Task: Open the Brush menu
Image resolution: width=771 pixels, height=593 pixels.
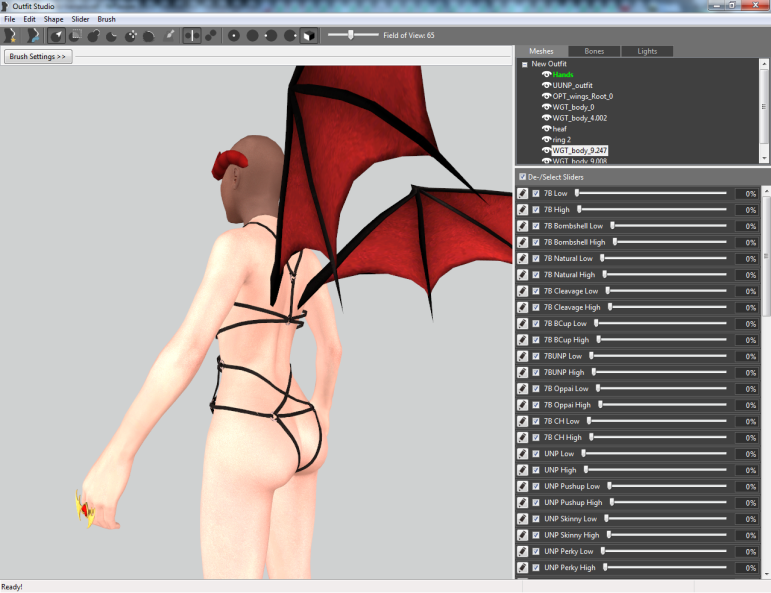Action: [106, 19]
